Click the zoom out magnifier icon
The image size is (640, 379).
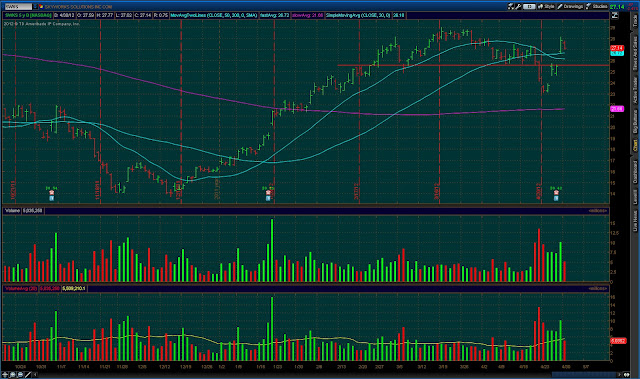(20, 375)
